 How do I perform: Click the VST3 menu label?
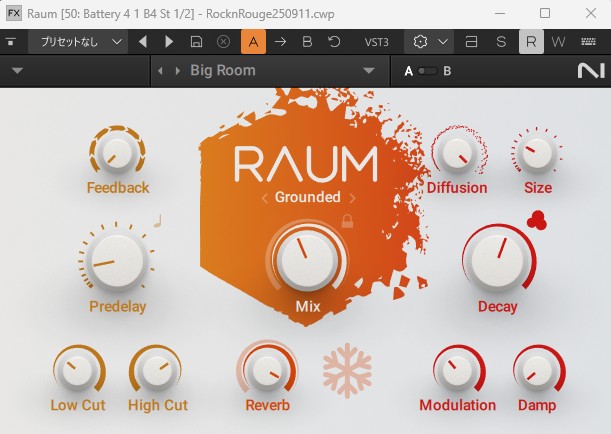(x=376, y=42)
